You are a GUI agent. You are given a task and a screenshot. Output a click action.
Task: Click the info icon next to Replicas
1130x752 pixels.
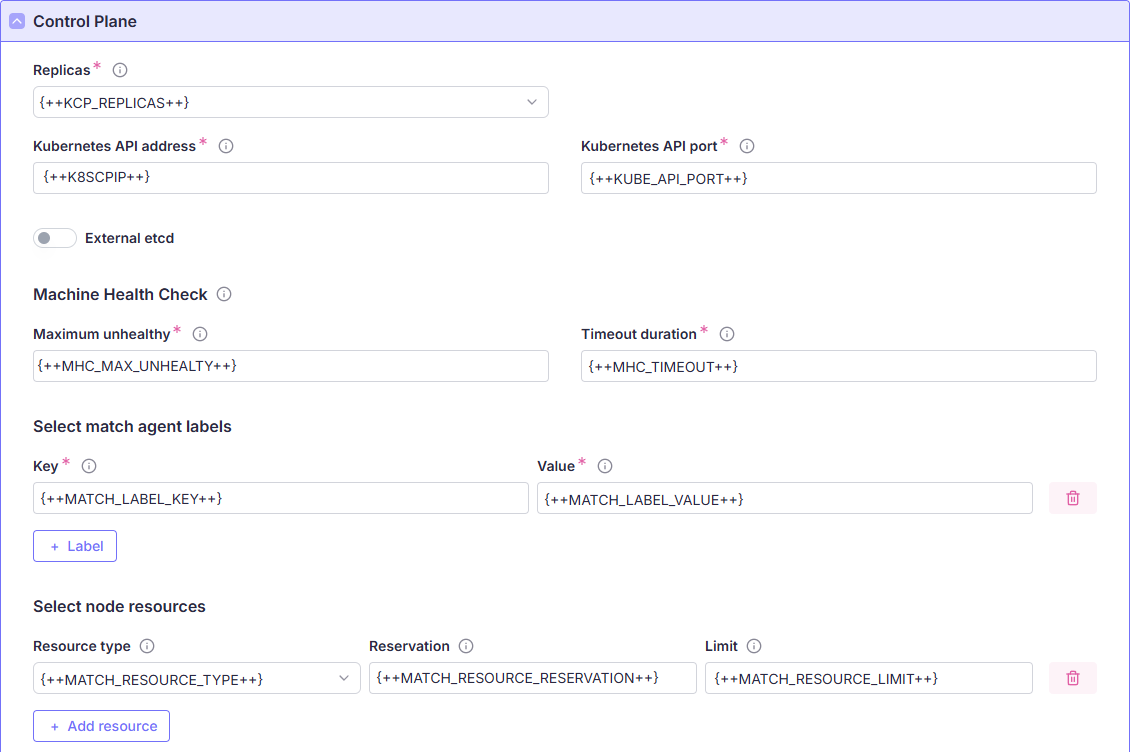tap(120, 70)
